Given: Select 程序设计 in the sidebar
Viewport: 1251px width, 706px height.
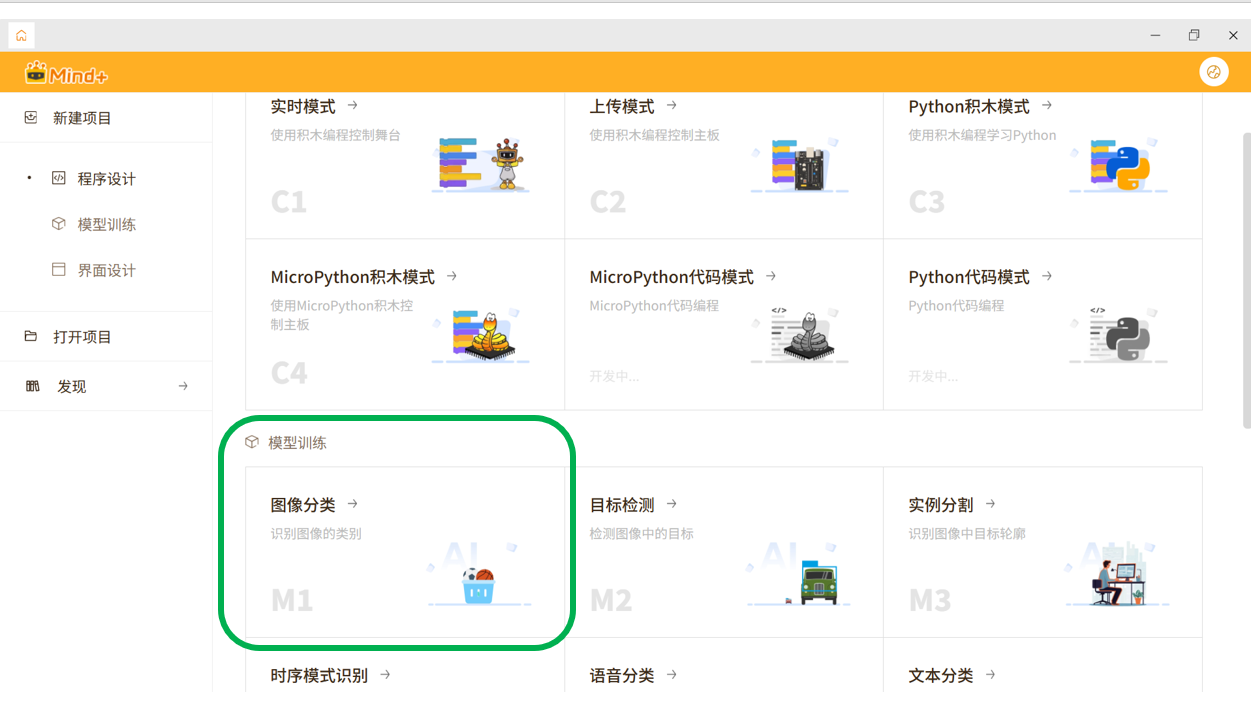Looking at the screenshot, I should [x=106, y=179].
